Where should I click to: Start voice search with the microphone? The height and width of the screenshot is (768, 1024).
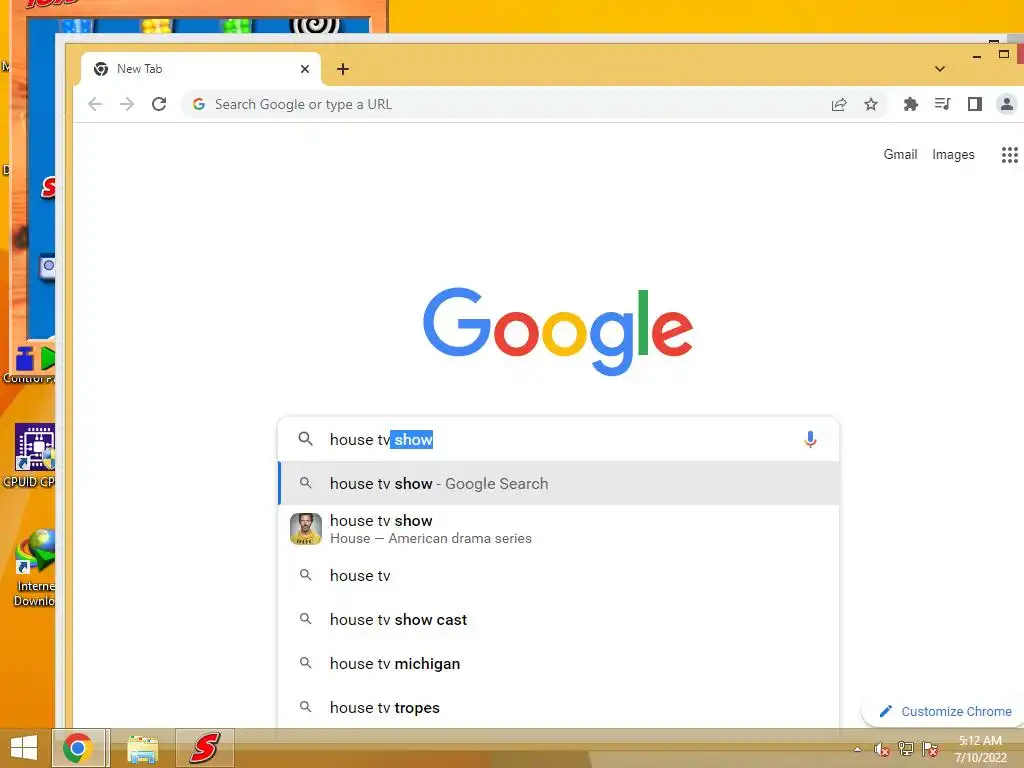tap(810, 440)
